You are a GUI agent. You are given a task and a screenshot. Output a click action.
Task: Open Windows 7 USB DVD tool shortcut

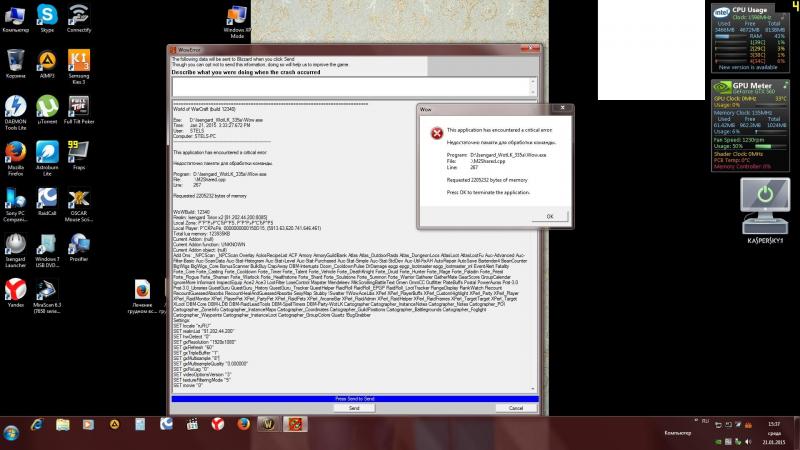47,251
